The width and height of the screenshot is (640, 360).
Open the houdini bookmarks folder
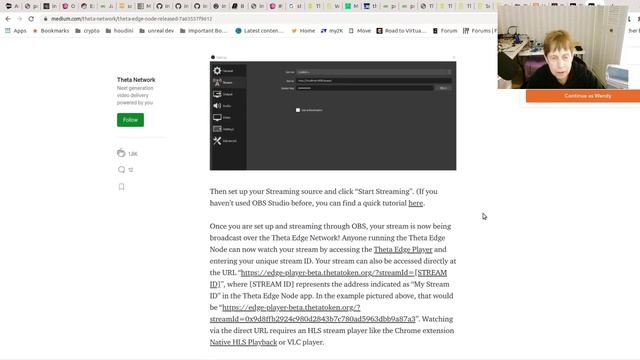coord(119,31)
